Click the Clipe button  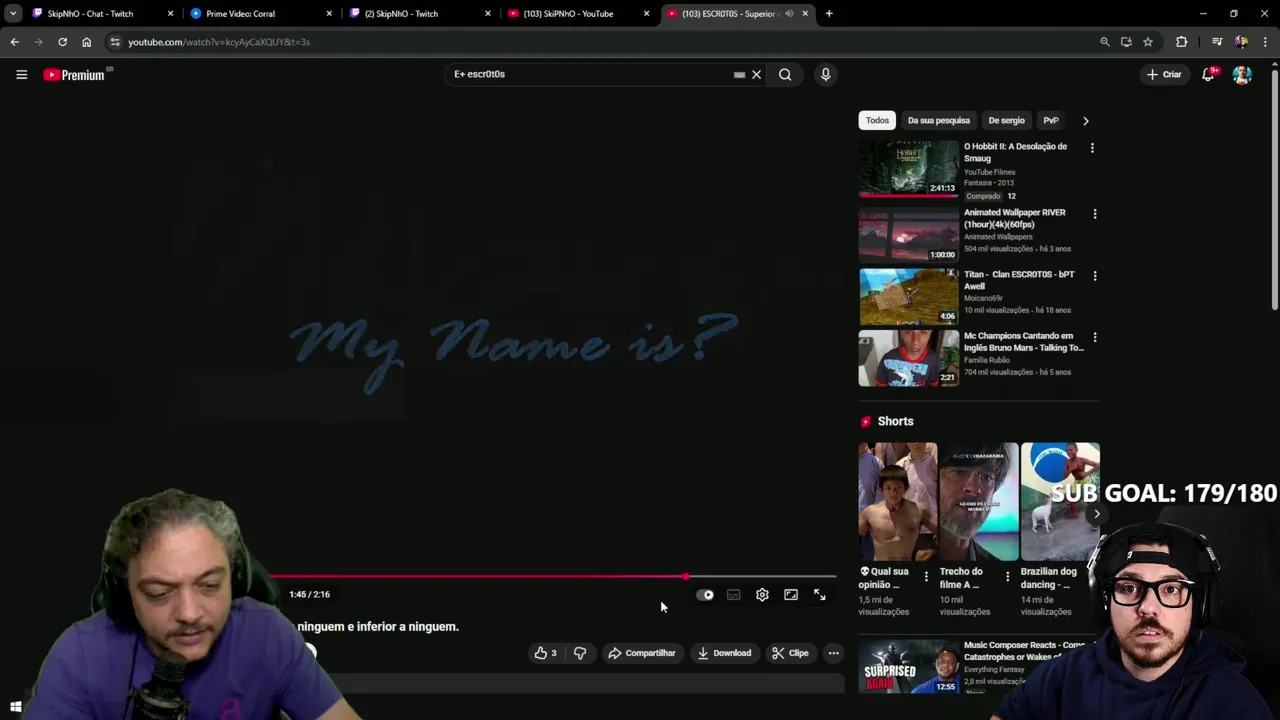point(790,653)
